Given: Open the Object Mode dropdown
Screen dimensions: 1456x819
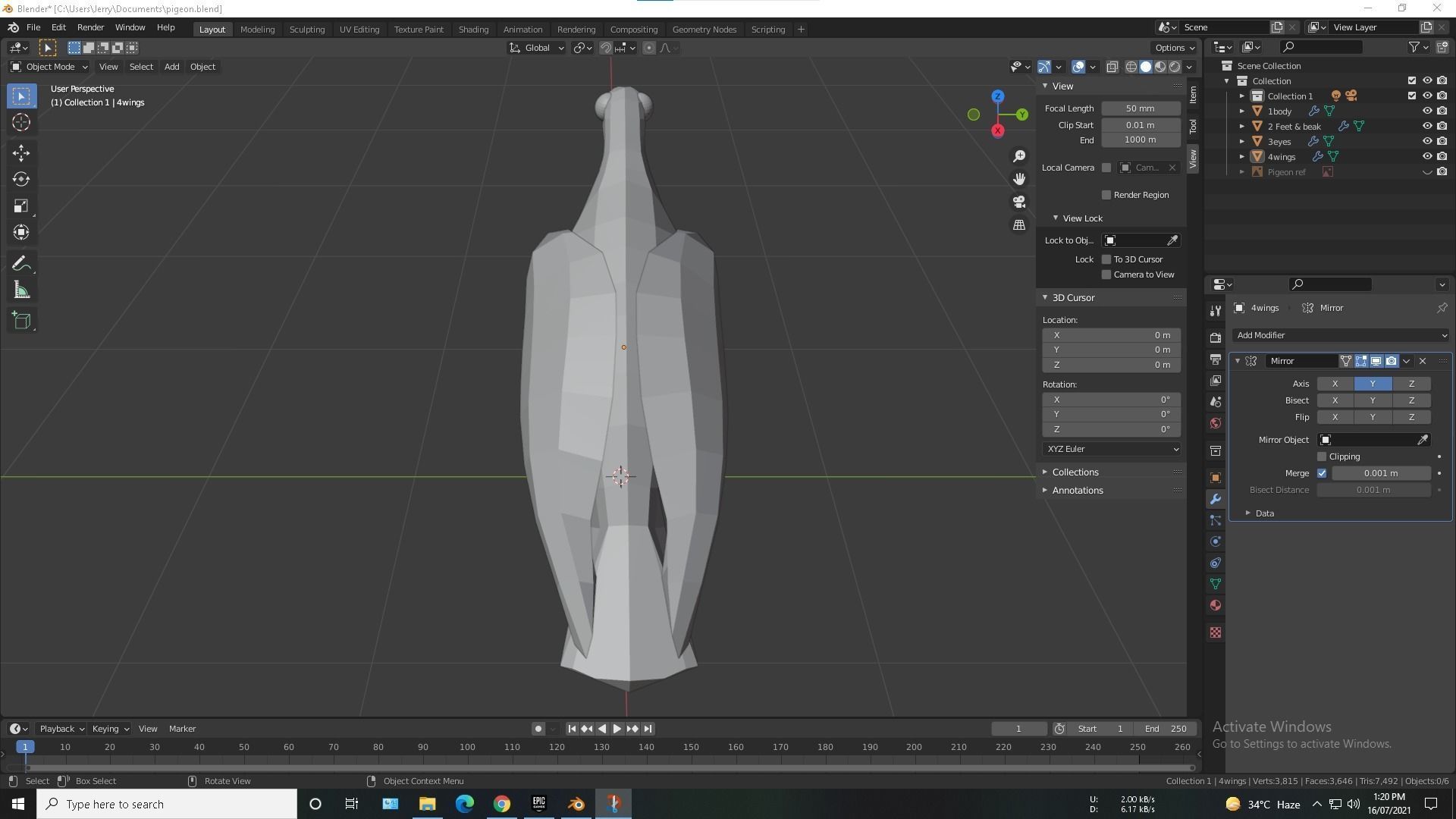Looking at the screenshot, I should click(49, 67).
